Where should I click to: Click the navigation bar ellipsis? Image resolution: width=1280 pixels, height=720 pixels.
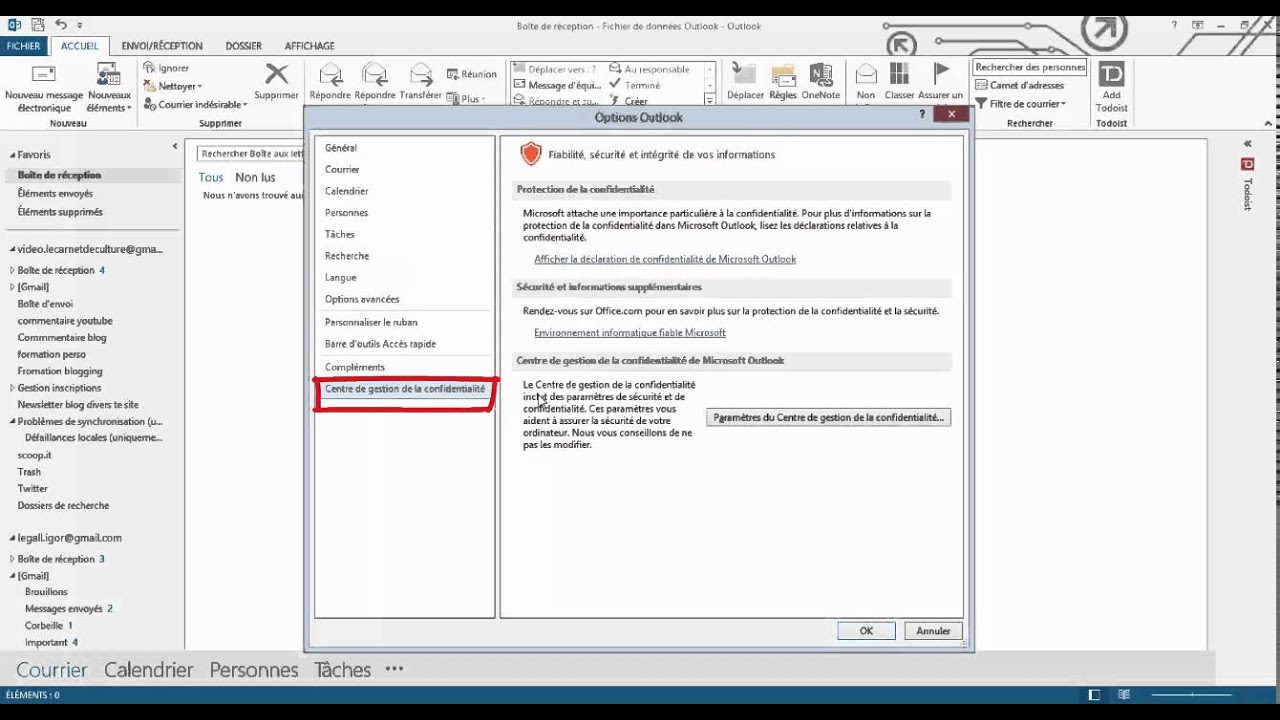(x=394, y=669)
